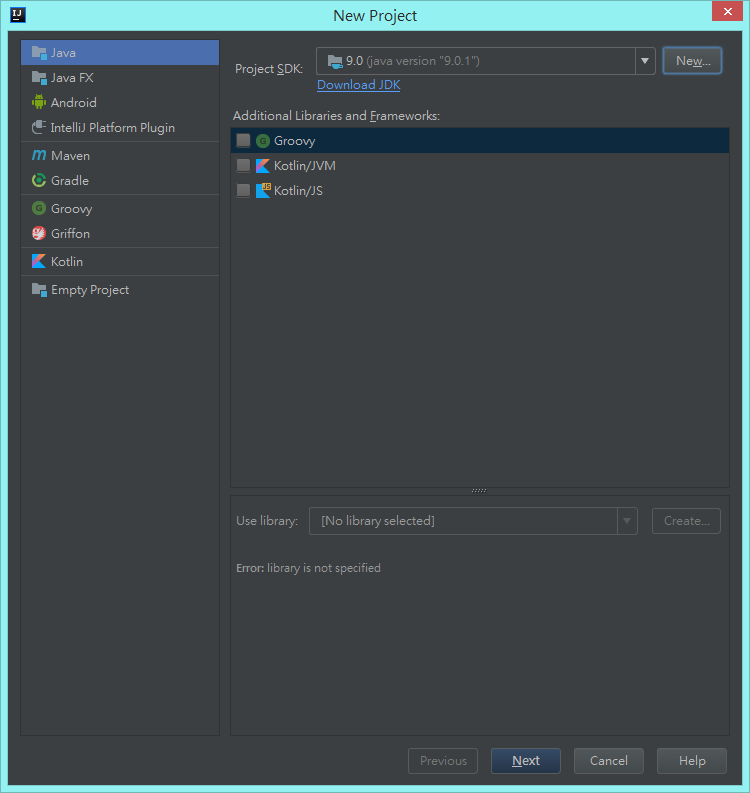Image resolution: width=750 pixels, height=793 pixels.
Task: Click the Create... library button
Action: click(686, 521)
